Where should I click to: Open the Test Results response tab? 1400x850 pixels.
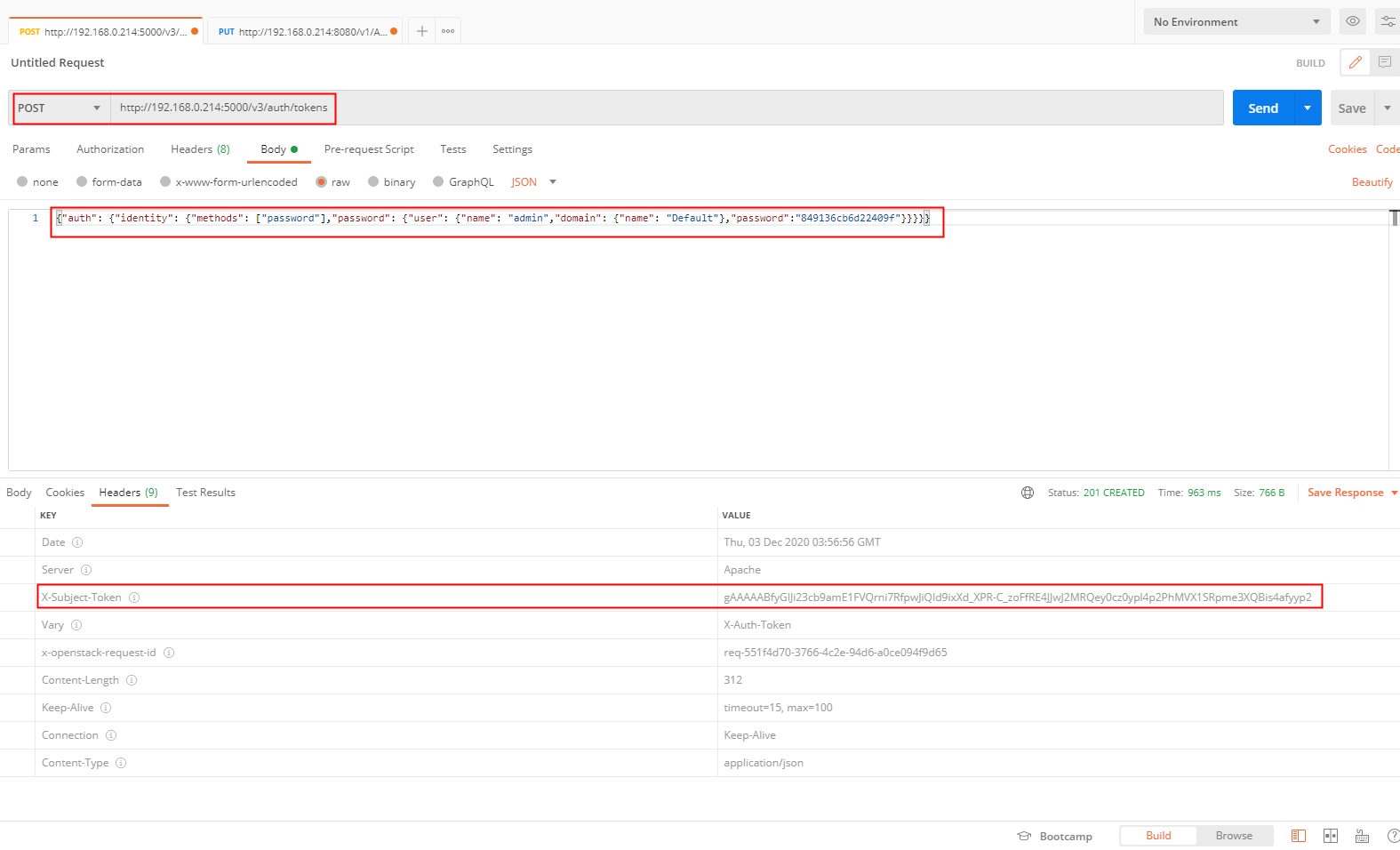coord(205,493)
